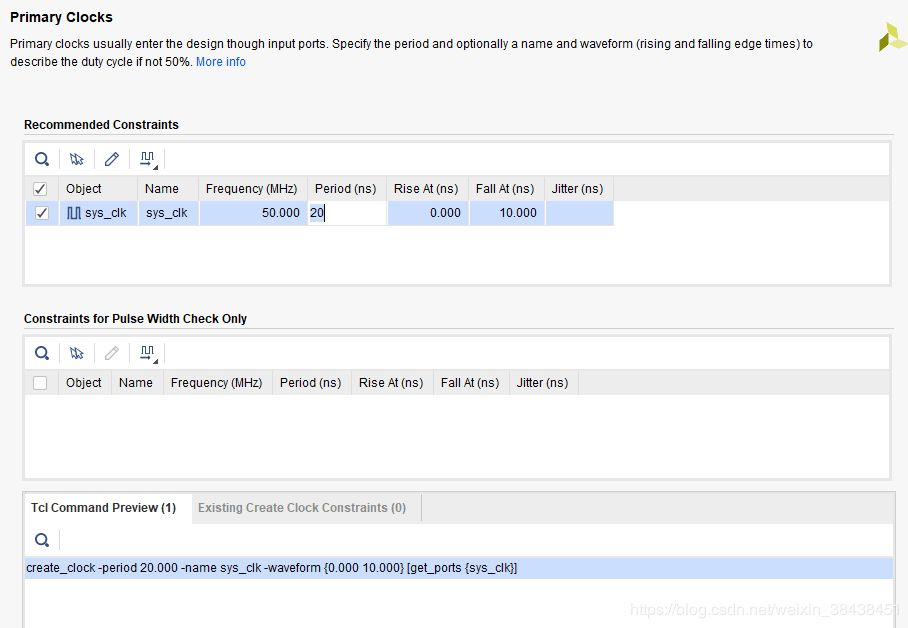The height and width of the screenshot is (628, 908).
Task: Select the create_clock Tcl command line
Action: 272,568
